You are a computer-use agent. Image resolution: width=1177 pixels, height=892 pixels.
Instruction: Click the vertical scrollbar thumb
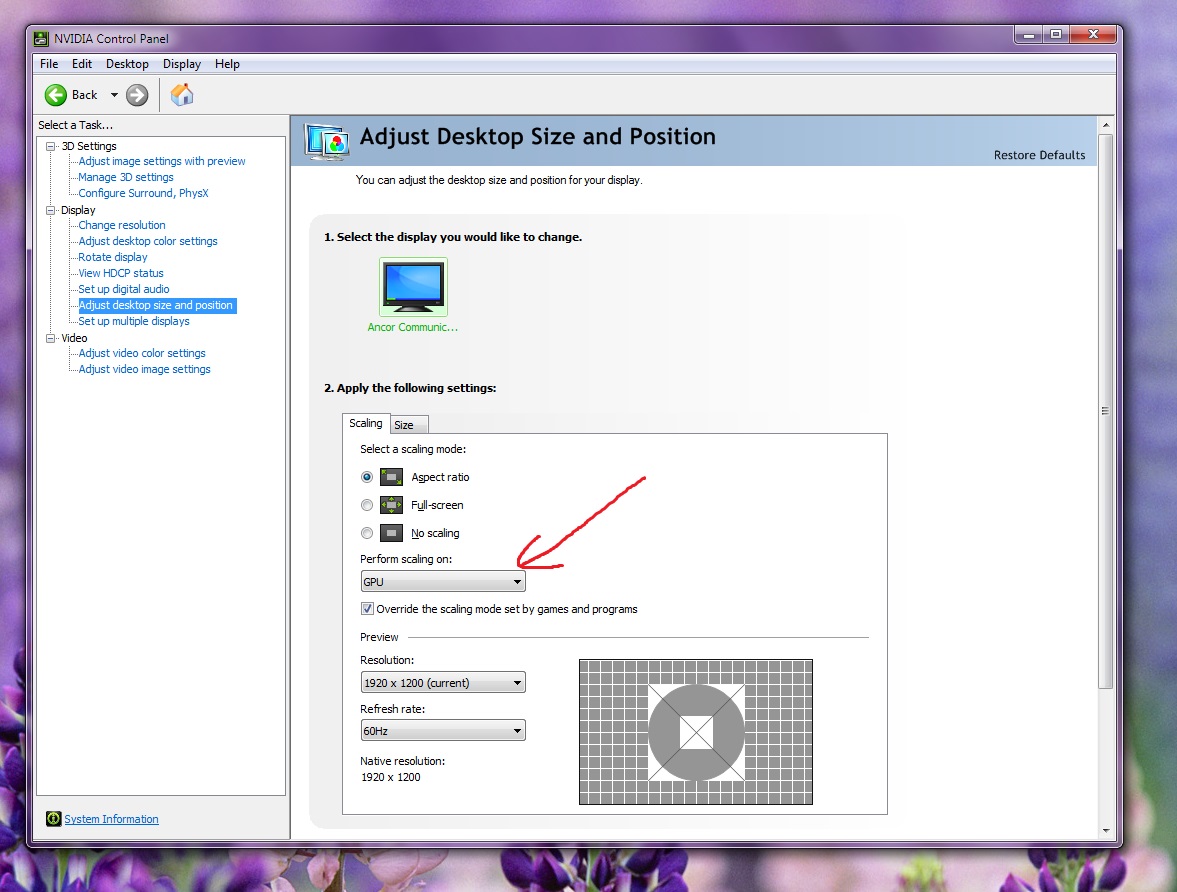[1105, 411]
